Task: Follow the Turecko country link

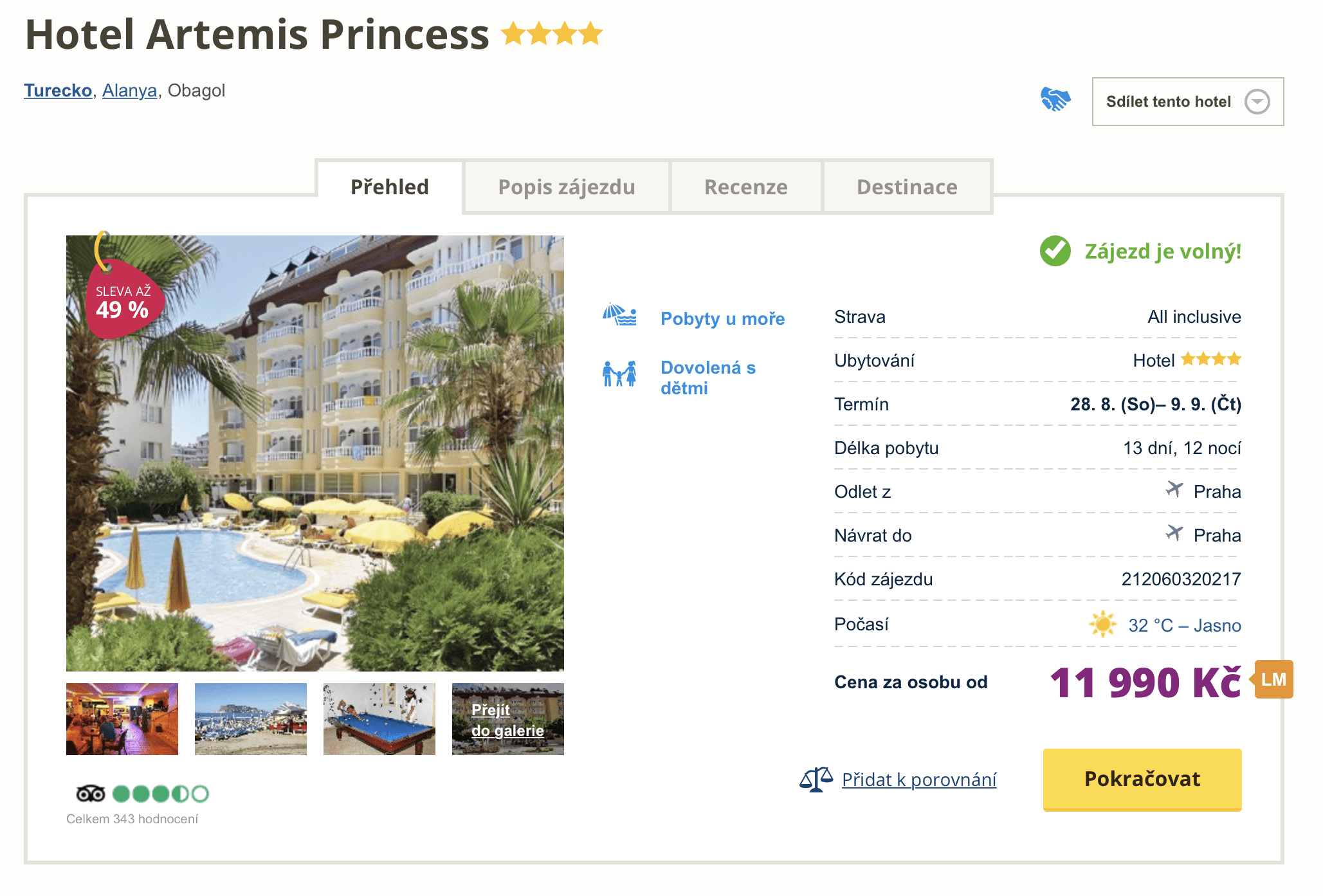Action: coord(58,91)
